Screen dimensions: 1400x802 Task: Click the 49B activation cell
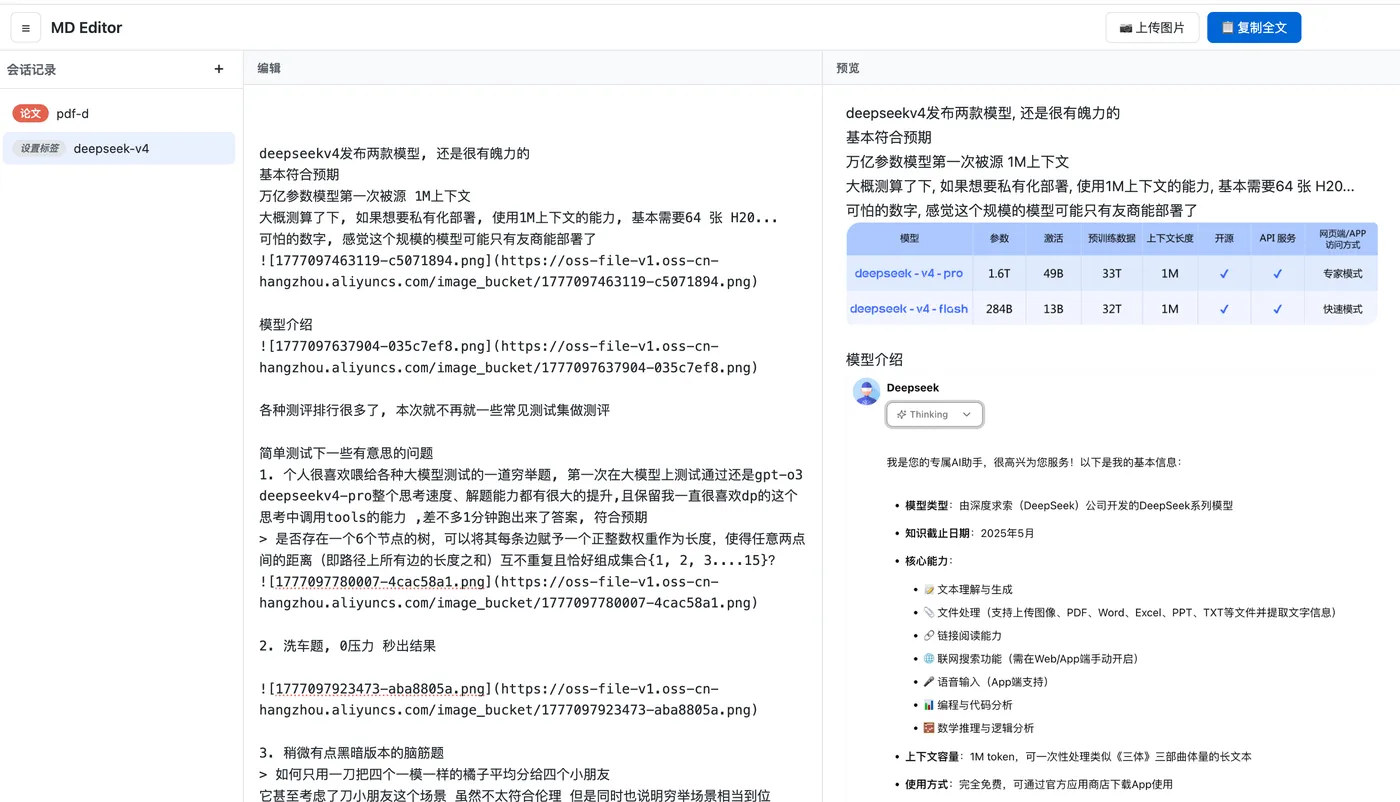tap(1053, 273)
